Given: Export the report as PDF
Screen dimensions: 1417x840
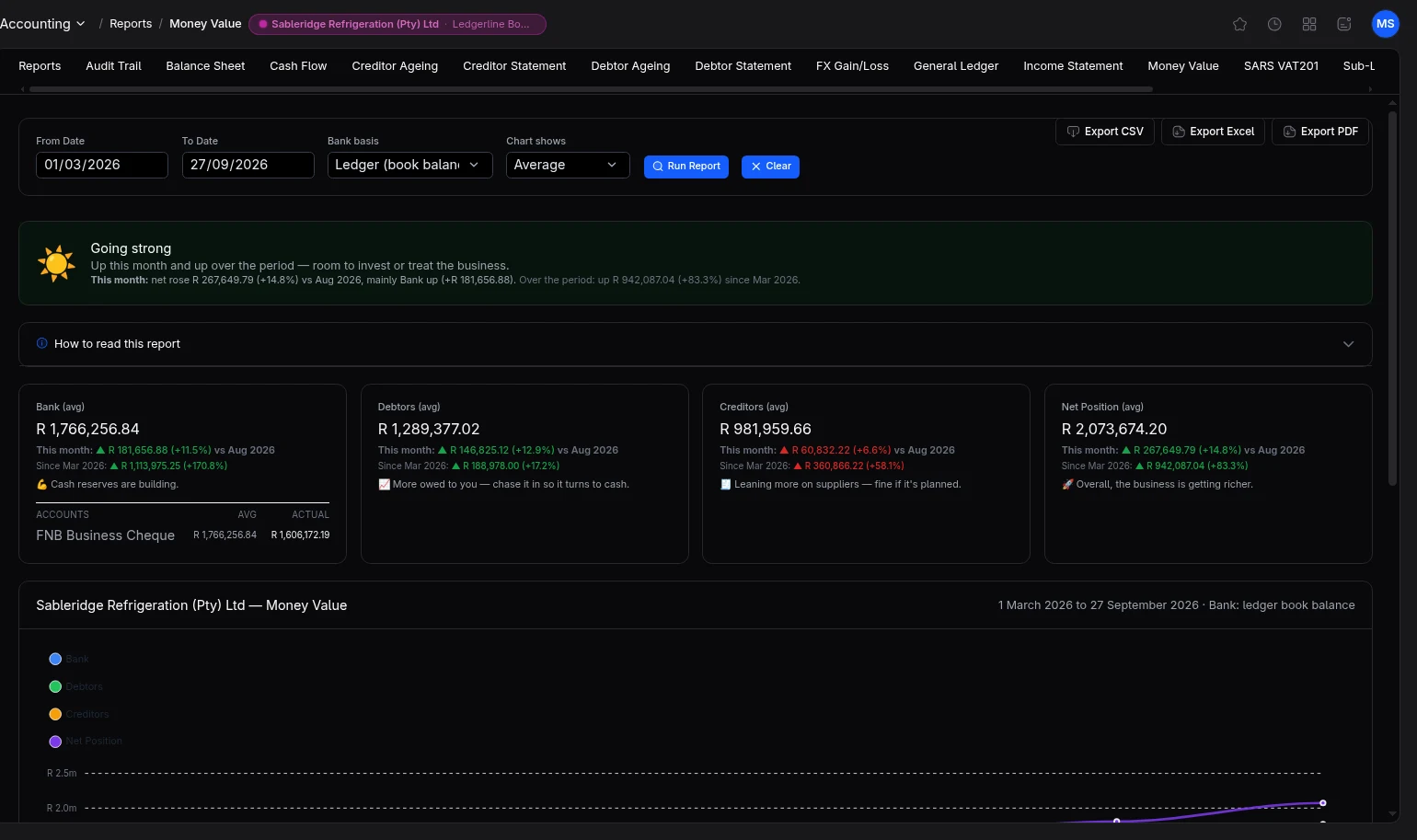Looking at the screenshot, I should [1320, 132].
